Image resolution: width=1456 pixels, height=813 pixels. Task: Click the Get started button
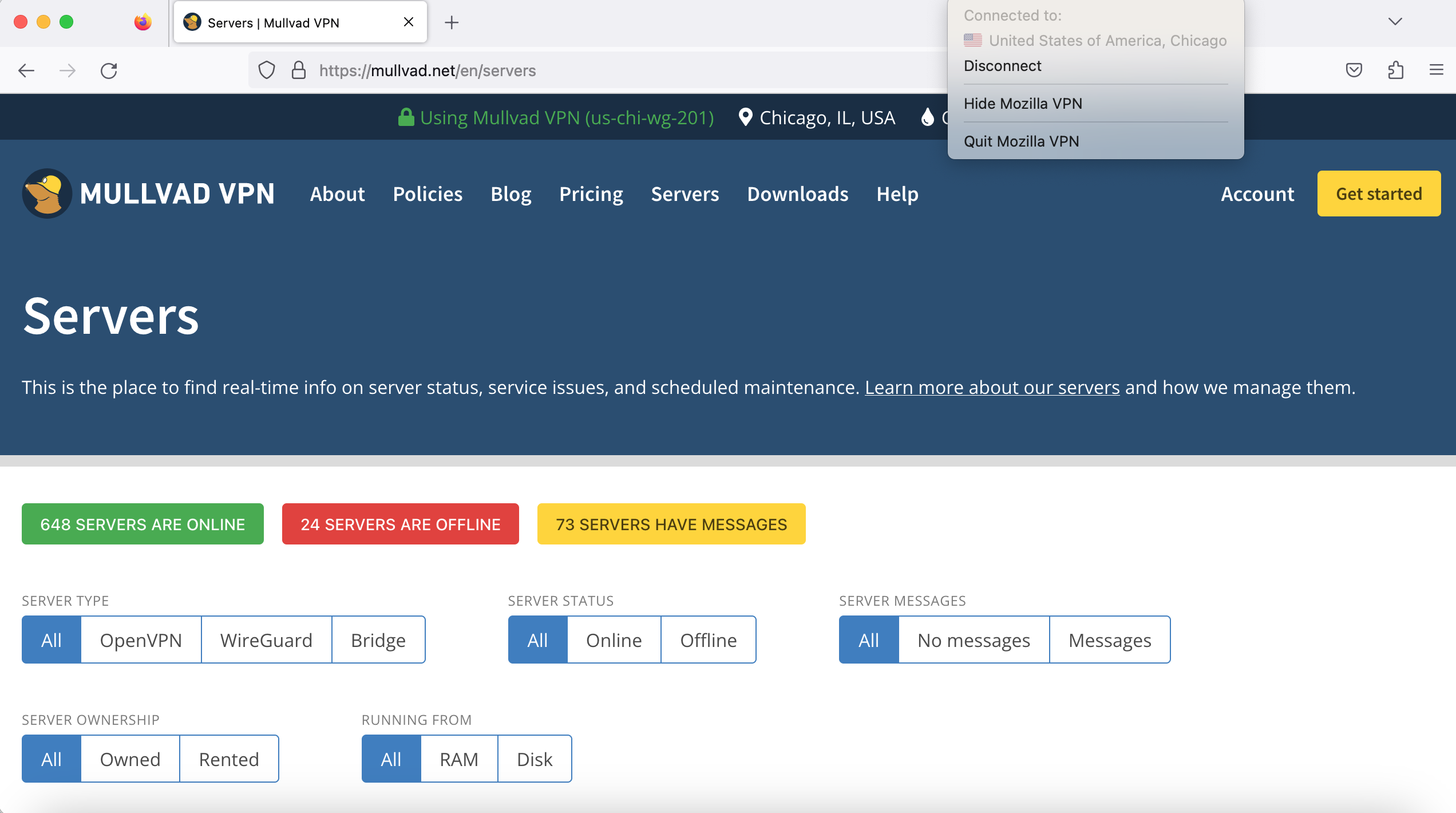pyautogui.click(x=1379, y=194)
